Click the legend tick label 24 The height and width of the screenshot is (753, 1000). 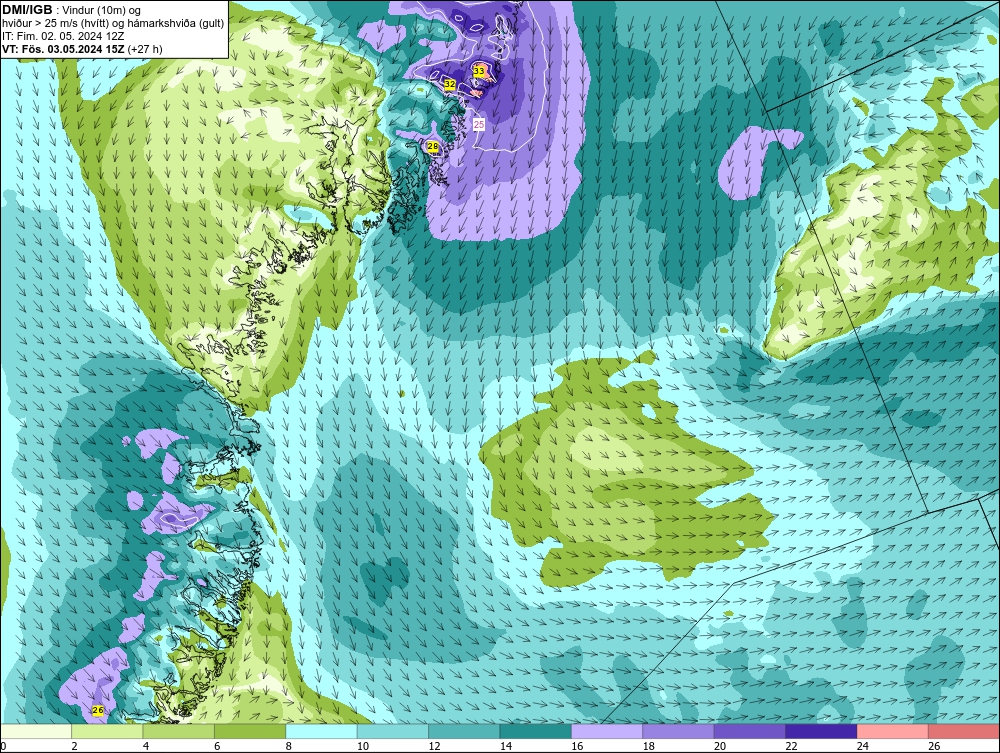pyautogui.click(x=863, y=746)
